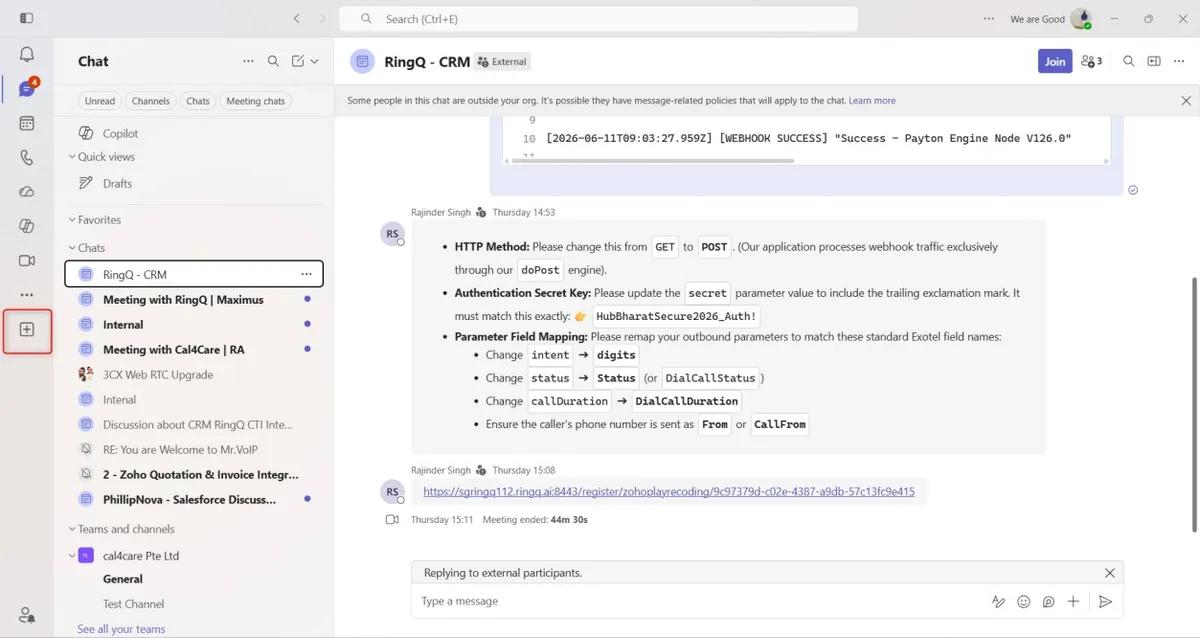This screenshot has width=1200, height=638.
Task: Open chat header more options ellipsis
Action: tap(1181, 61)
